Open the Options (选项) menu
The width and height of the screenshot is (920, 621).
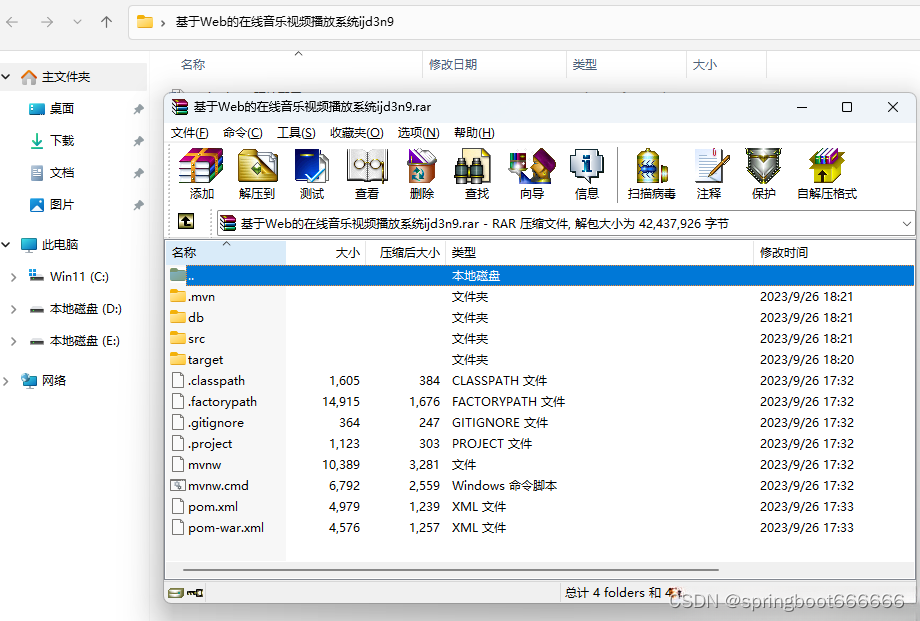tap(418, 133)
